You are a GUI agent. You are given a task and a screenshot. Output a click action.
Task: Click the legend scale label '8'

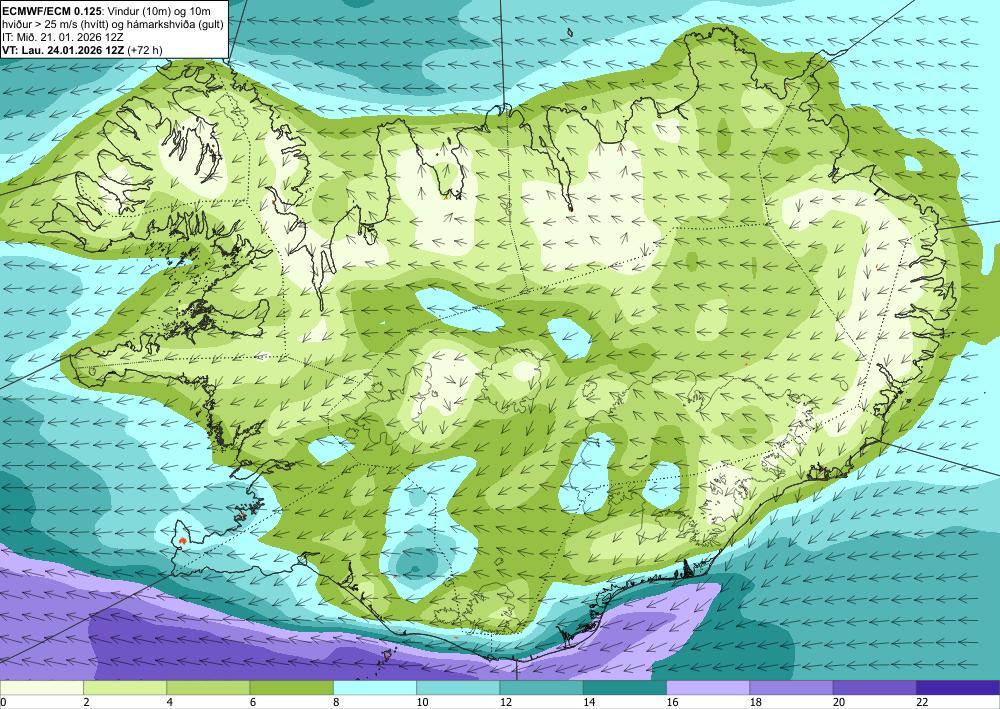pos(336,702)
